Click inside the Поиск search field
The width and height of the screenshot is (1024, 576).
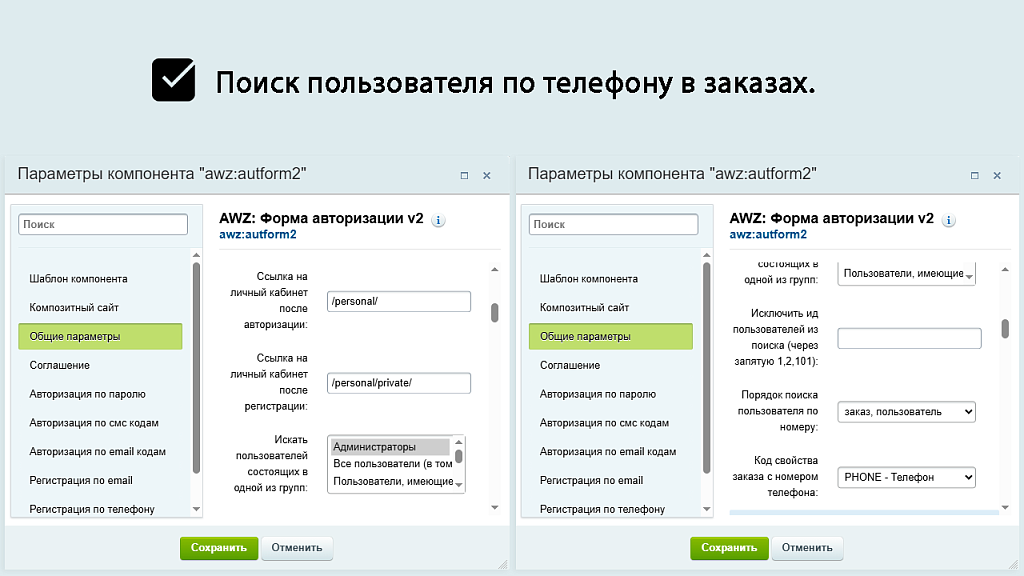pyautogui.click(x=102, y=224)
